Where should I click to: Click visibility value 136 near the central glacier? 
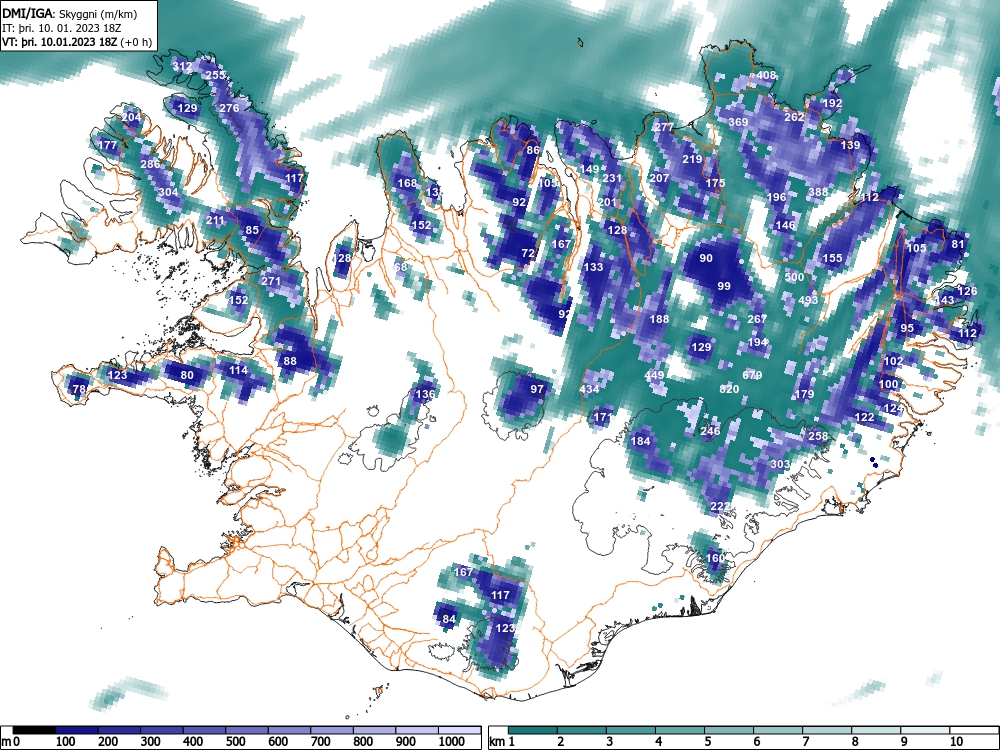pos(425,394)
